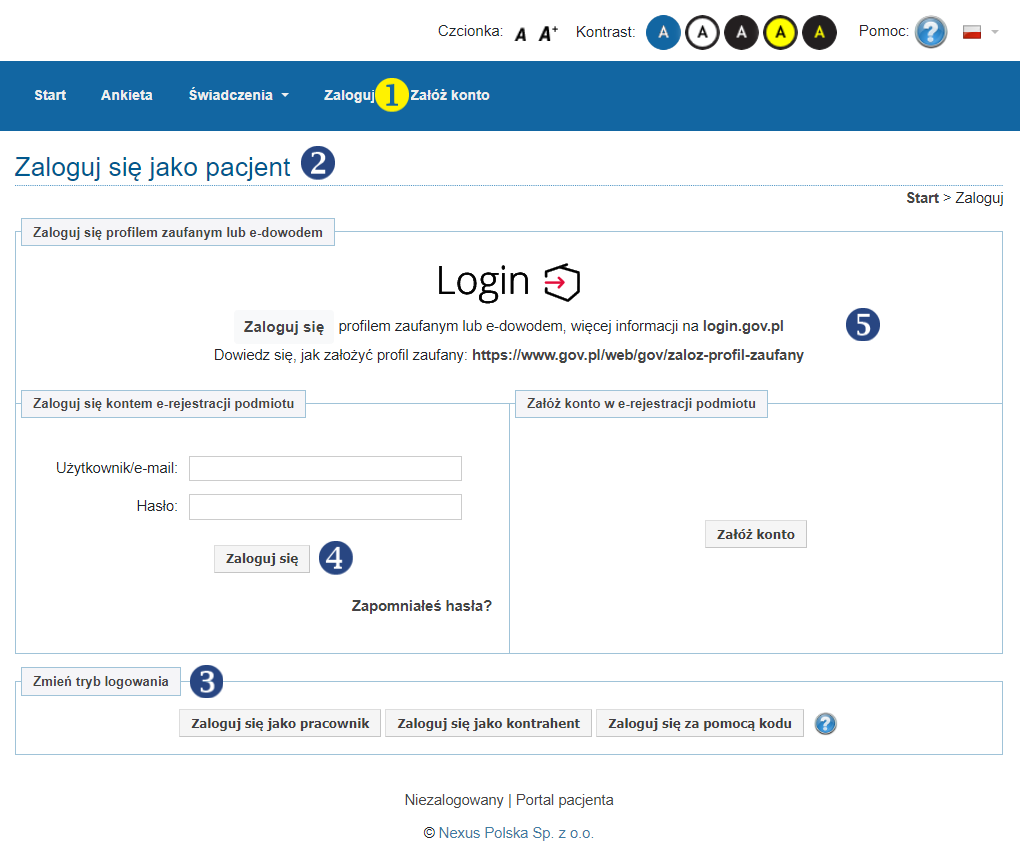Viewport: 1020px width, 864px height.
Task: Open help icon next to code login
Action: pyautogui.click(x=825, y=723)
